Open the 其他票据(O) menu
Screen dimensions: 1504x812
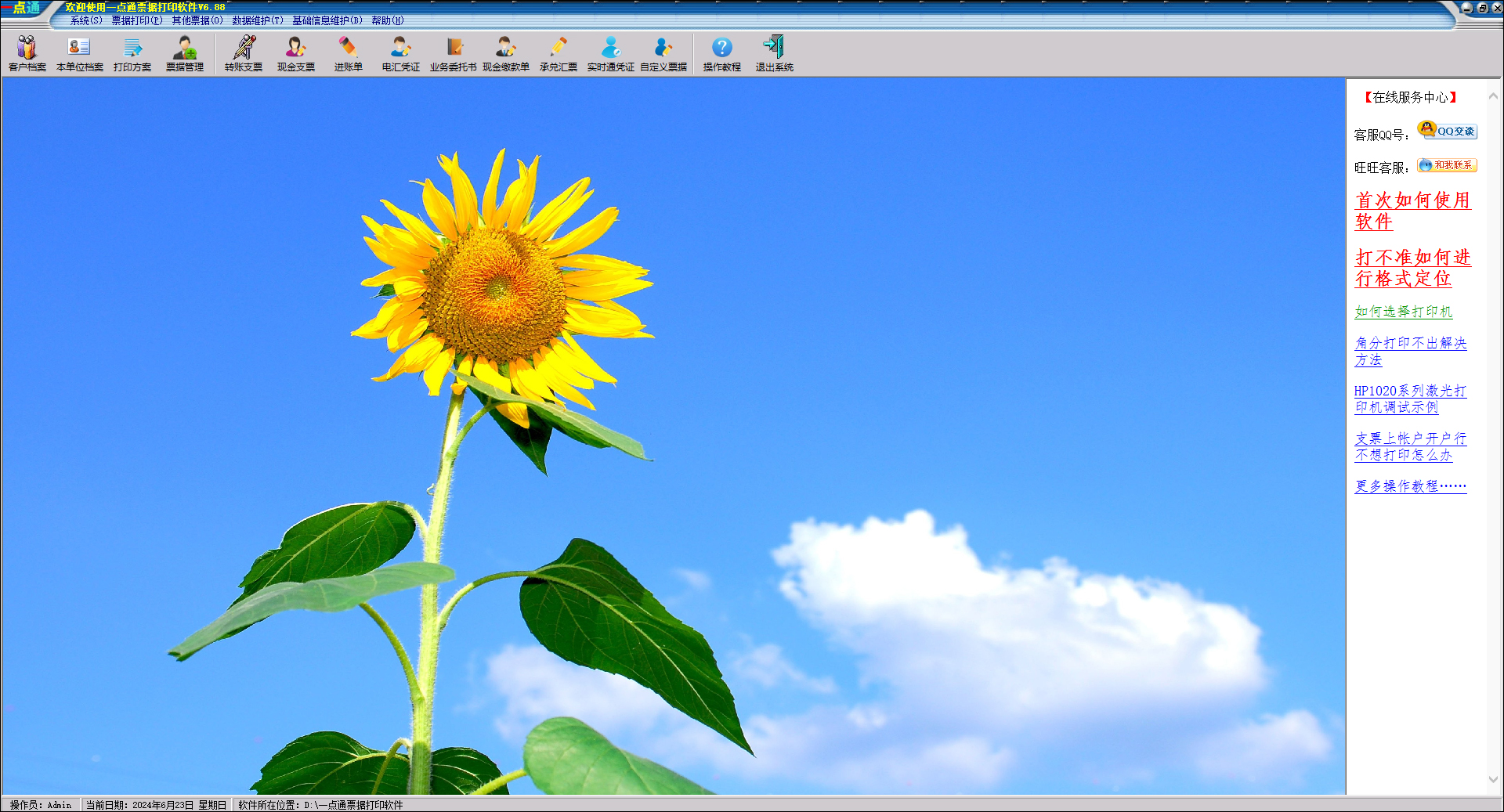coord(197,20)
